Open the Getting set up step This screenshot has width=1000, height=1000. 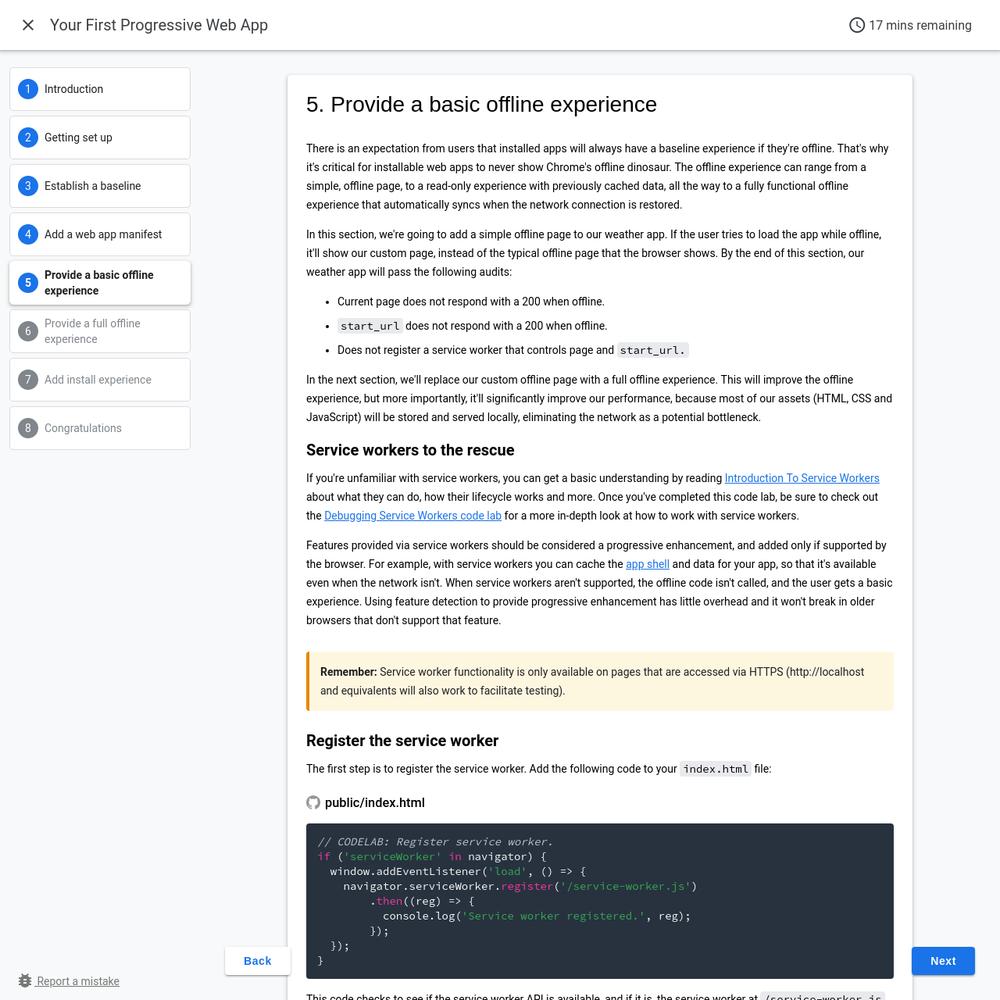[99, 137]
